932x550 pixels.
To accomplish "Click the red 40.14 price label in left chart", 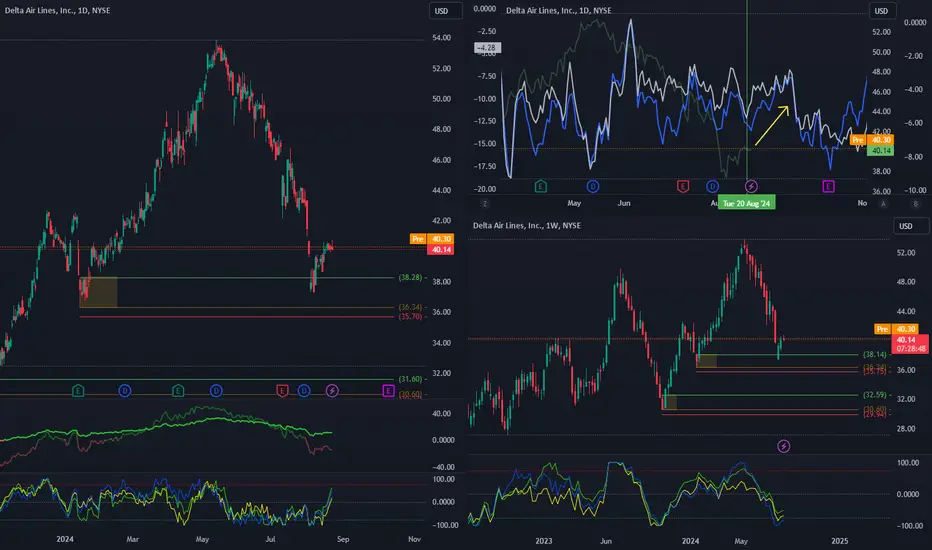I will [x=440, y=250].
